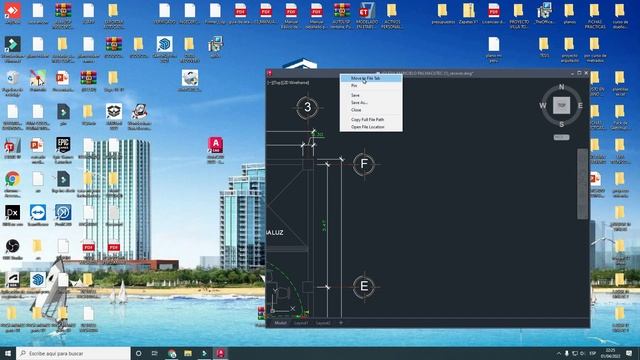Open File Explorer from the taskbar
The image size is (640, 360).
(x=188, y=353)
